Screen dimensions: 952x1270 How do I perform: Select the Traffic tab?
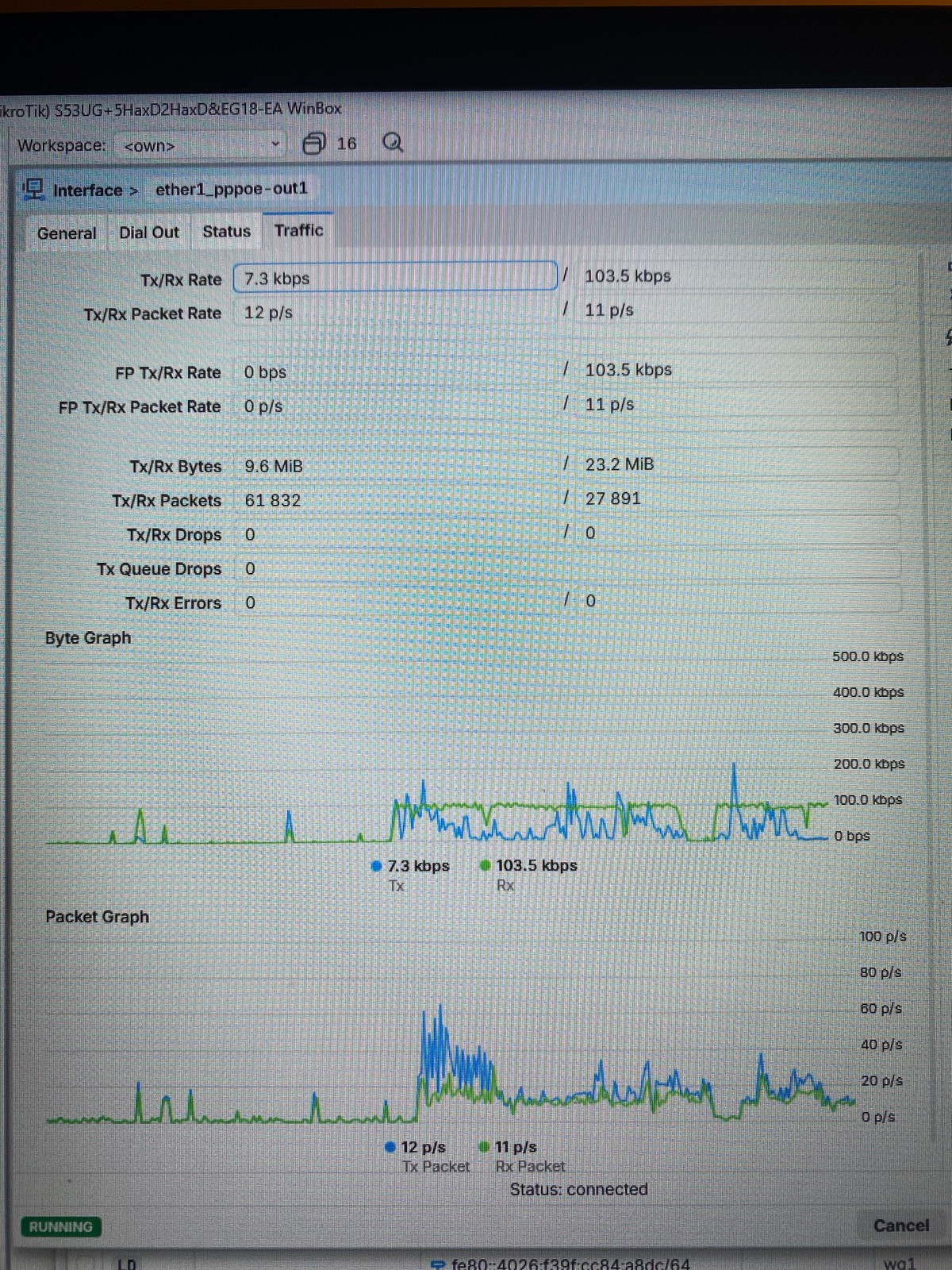[298, 230]
